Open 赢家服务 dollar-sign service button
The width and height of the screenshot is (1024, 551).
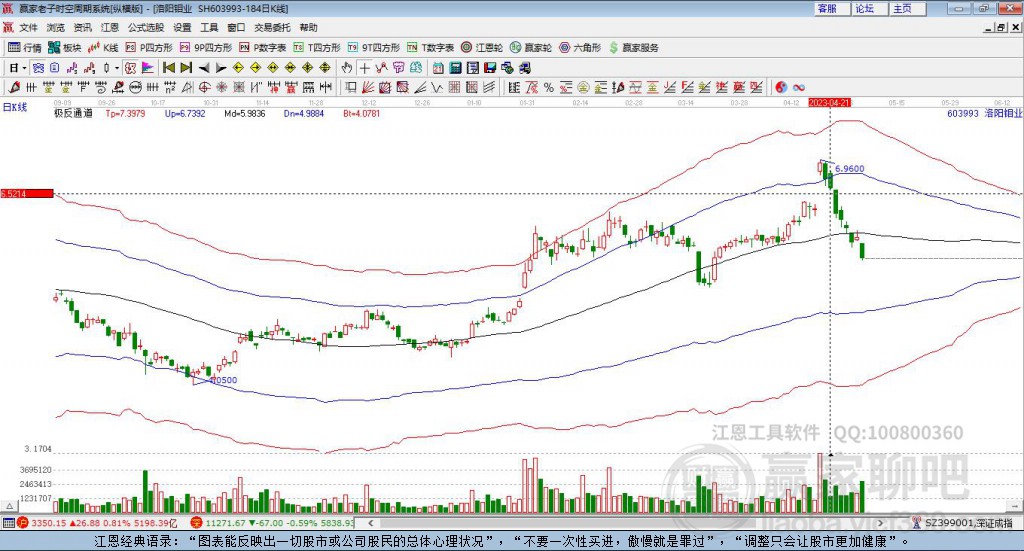633,48
